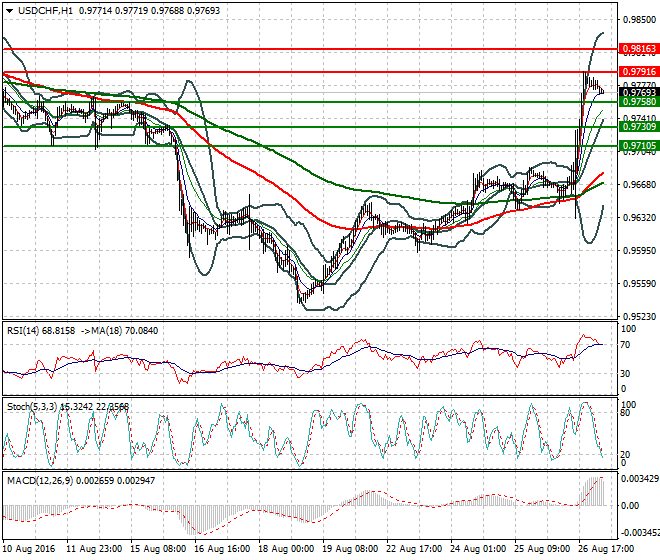Click the RSI(14) 68.8158 indicator label
660x560 pixels.
pos(41,331)
